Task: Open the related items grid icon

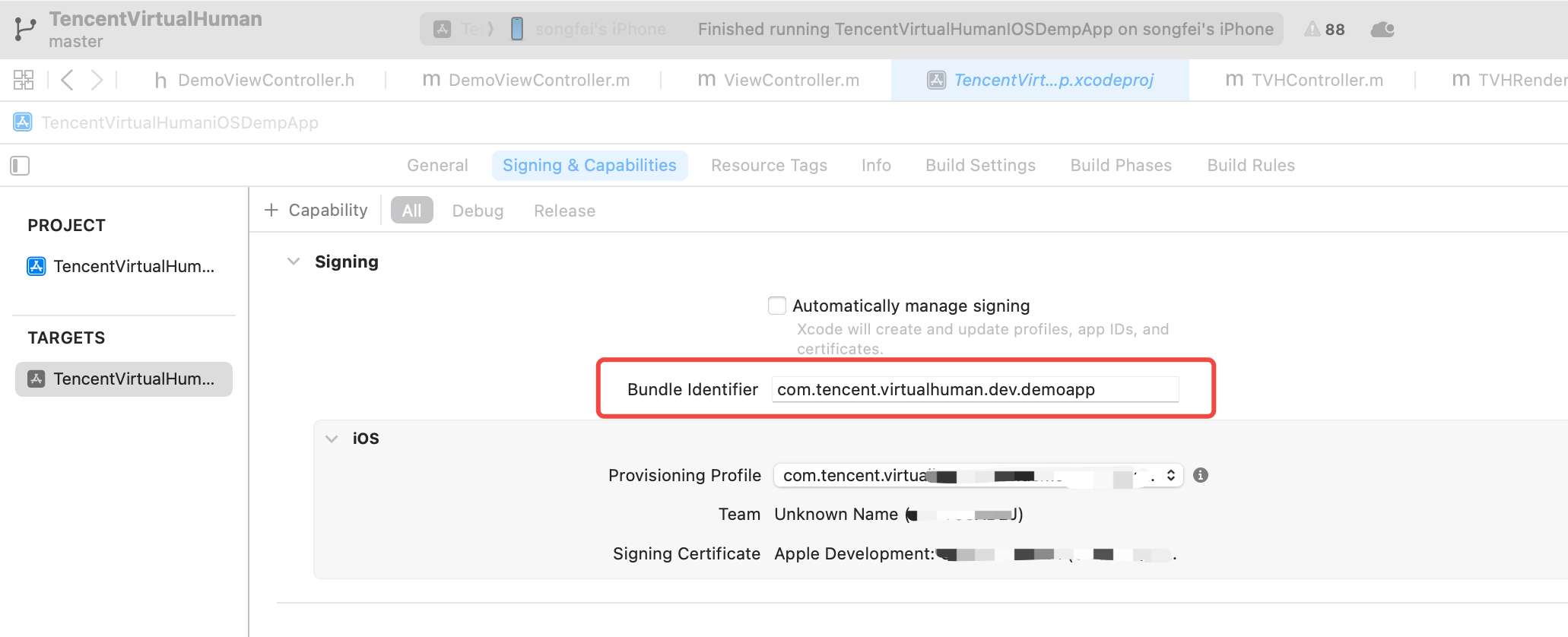Action: point(24,80)
